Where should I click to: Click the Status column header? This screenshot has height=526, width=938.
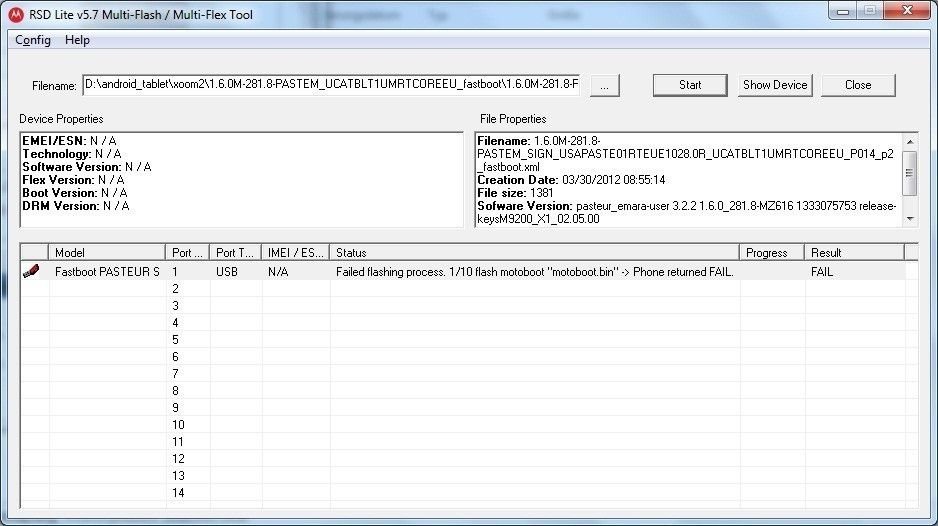click(534, 253)
